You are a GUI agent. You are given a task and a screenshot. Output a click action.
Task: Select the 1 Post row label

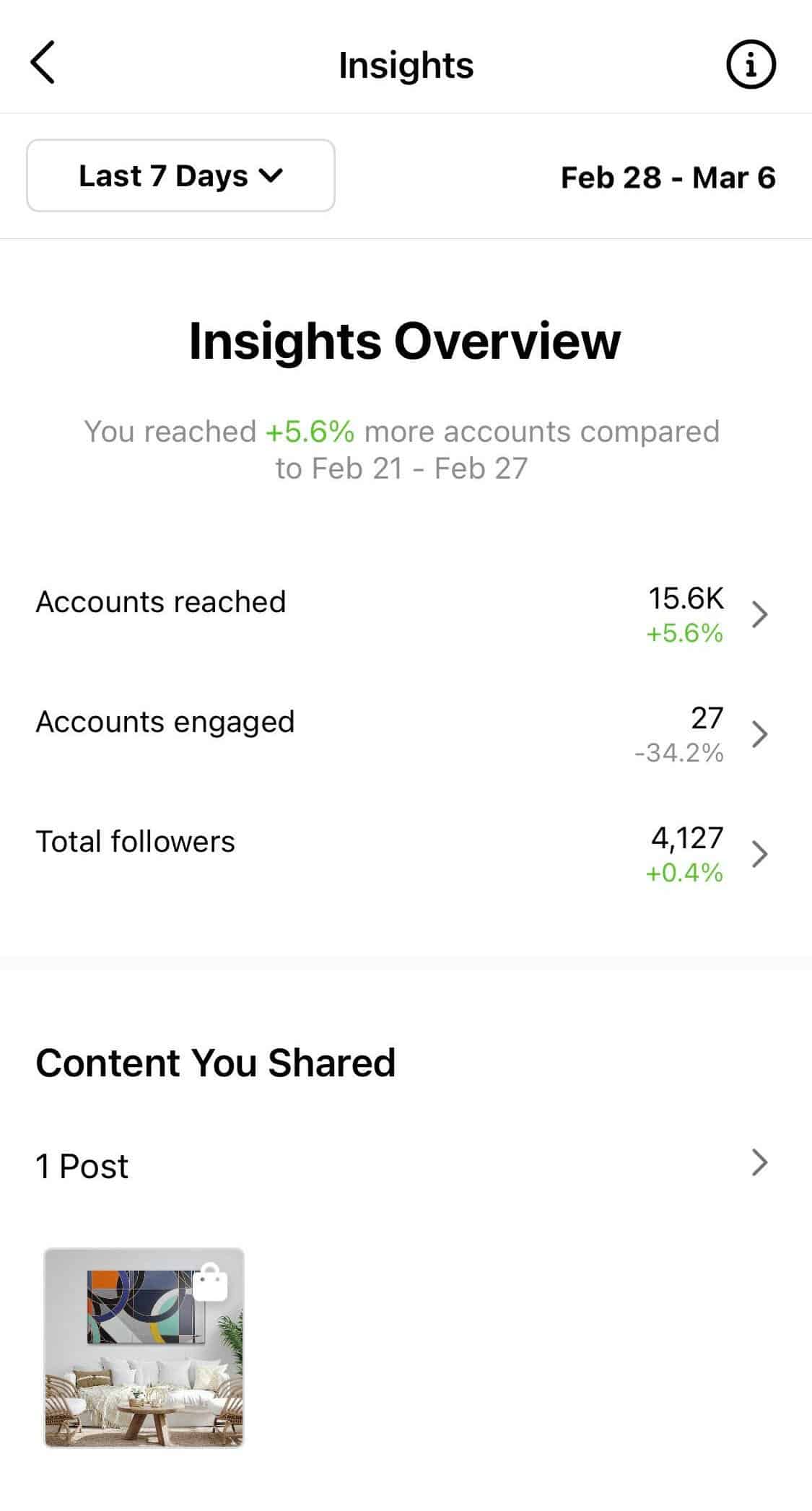click(82, 1166)
